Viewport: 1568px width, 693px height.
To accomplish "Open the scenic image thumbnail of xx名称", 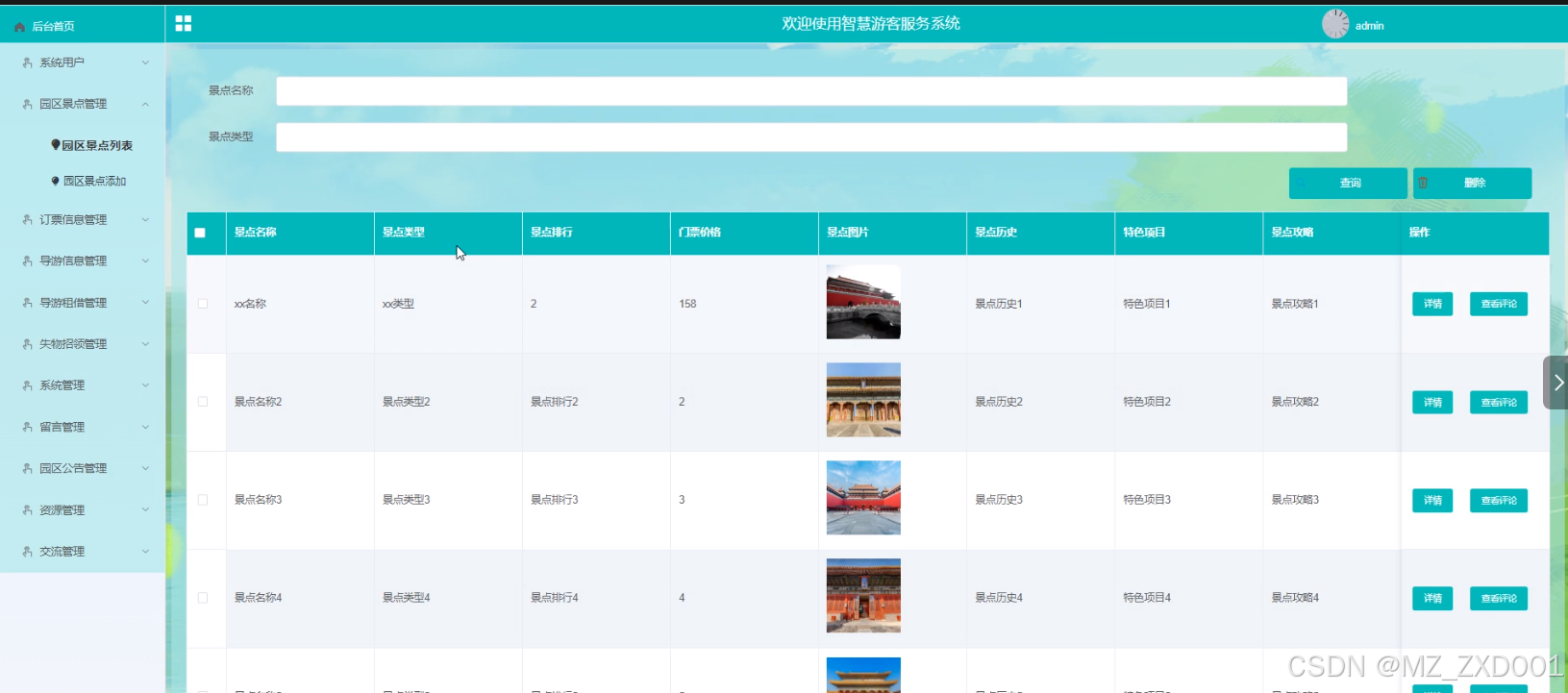I will click(x=863, y=302).
